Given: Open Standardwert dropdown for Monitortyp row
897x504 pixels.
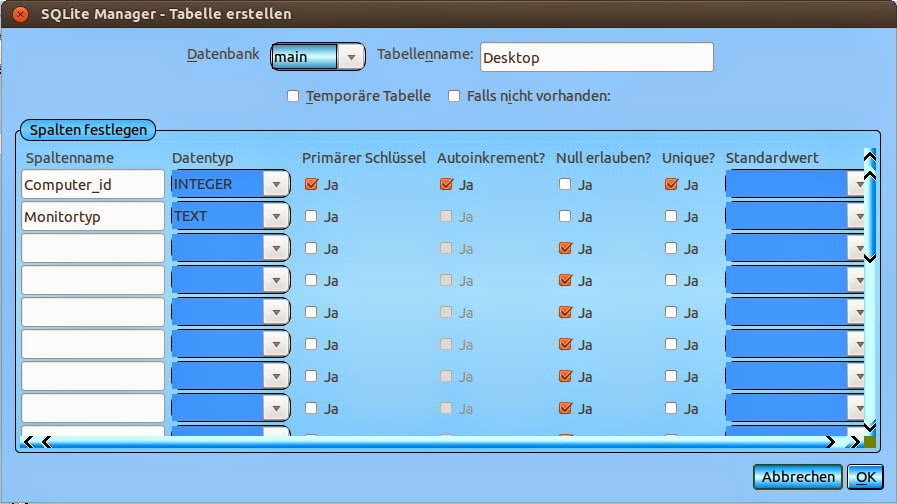Looking at the screenshot, I should pyautogui.click(x=795, y=216).
